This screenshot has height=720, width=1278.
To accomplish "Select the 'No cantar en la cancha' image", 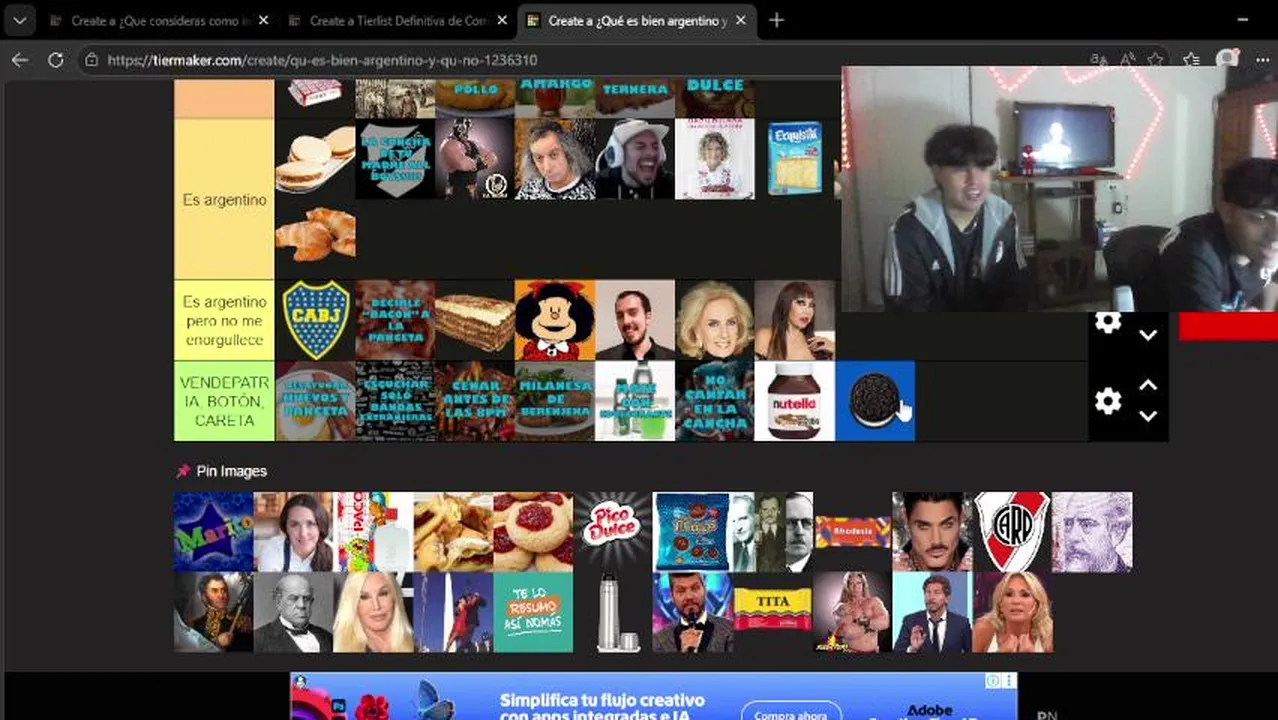I will pos(715,401).
